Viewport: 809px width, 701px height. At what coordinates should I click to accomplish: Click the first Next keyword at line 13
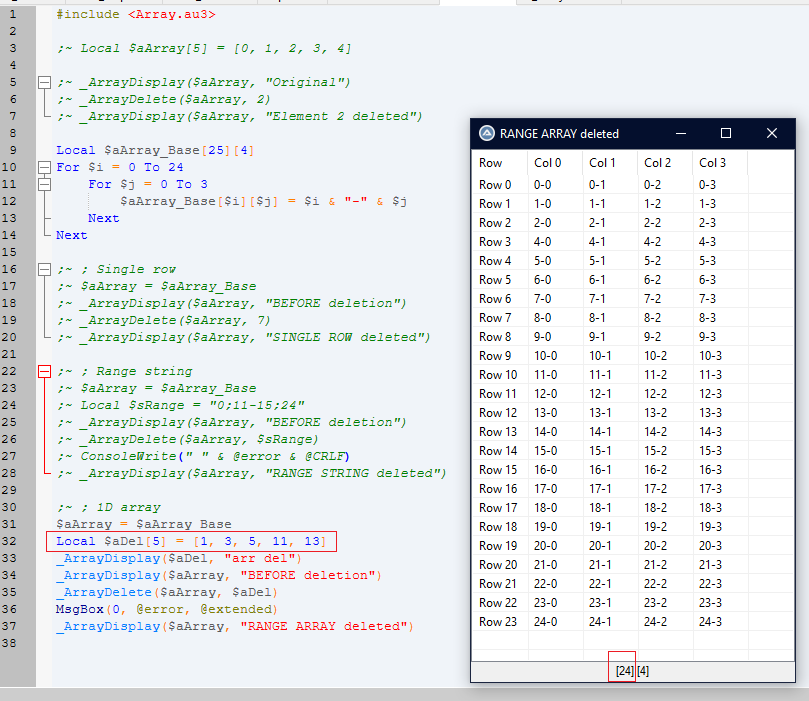point(103,218)
